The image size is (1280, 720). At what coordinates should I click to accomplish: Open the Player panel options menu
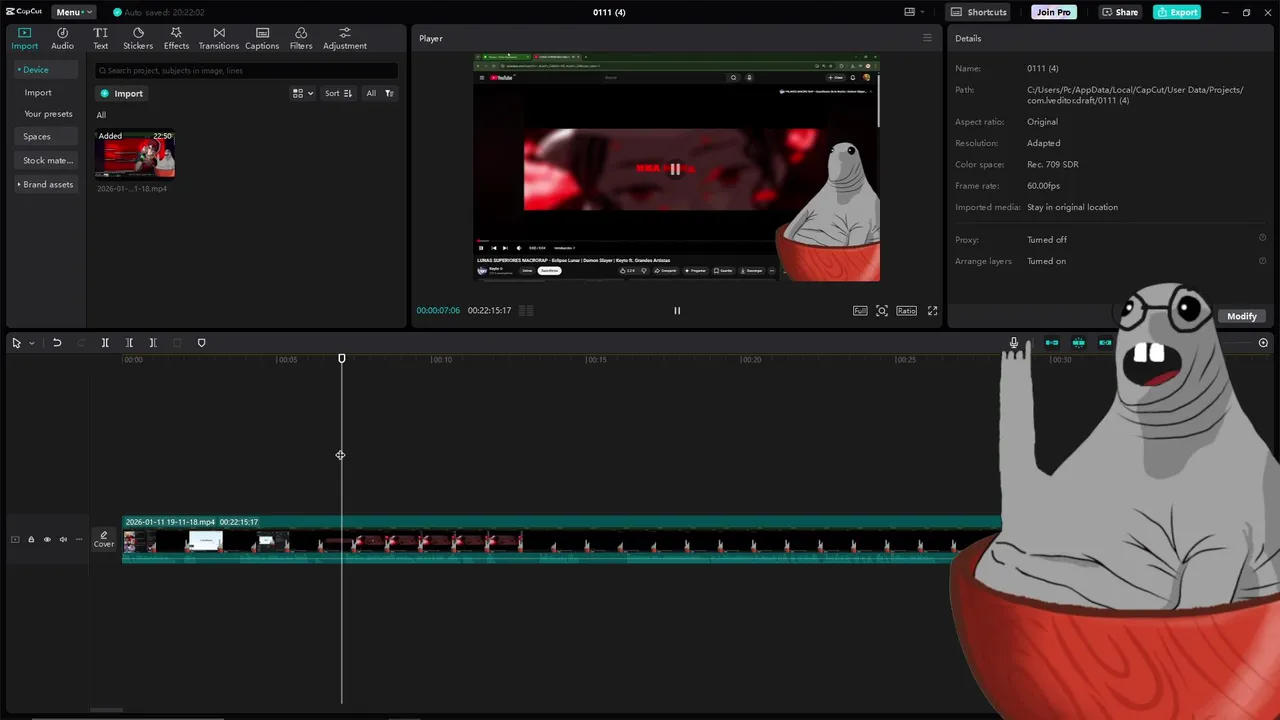927,38
